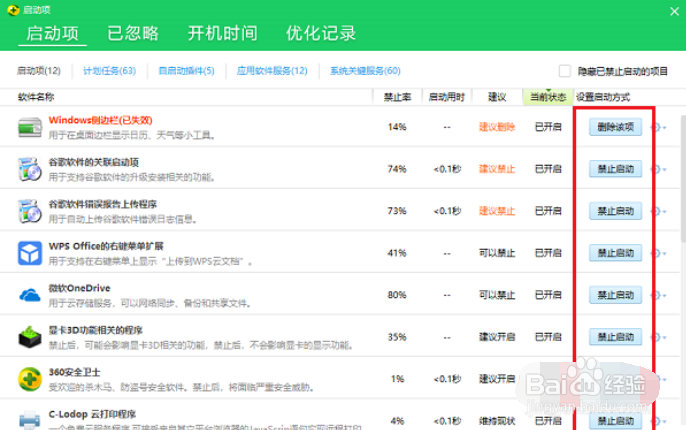The width and height of the screenshot is (686, 430).
Task: Click the 360安全卫士 icon
Action: click(x=29, y=379)
